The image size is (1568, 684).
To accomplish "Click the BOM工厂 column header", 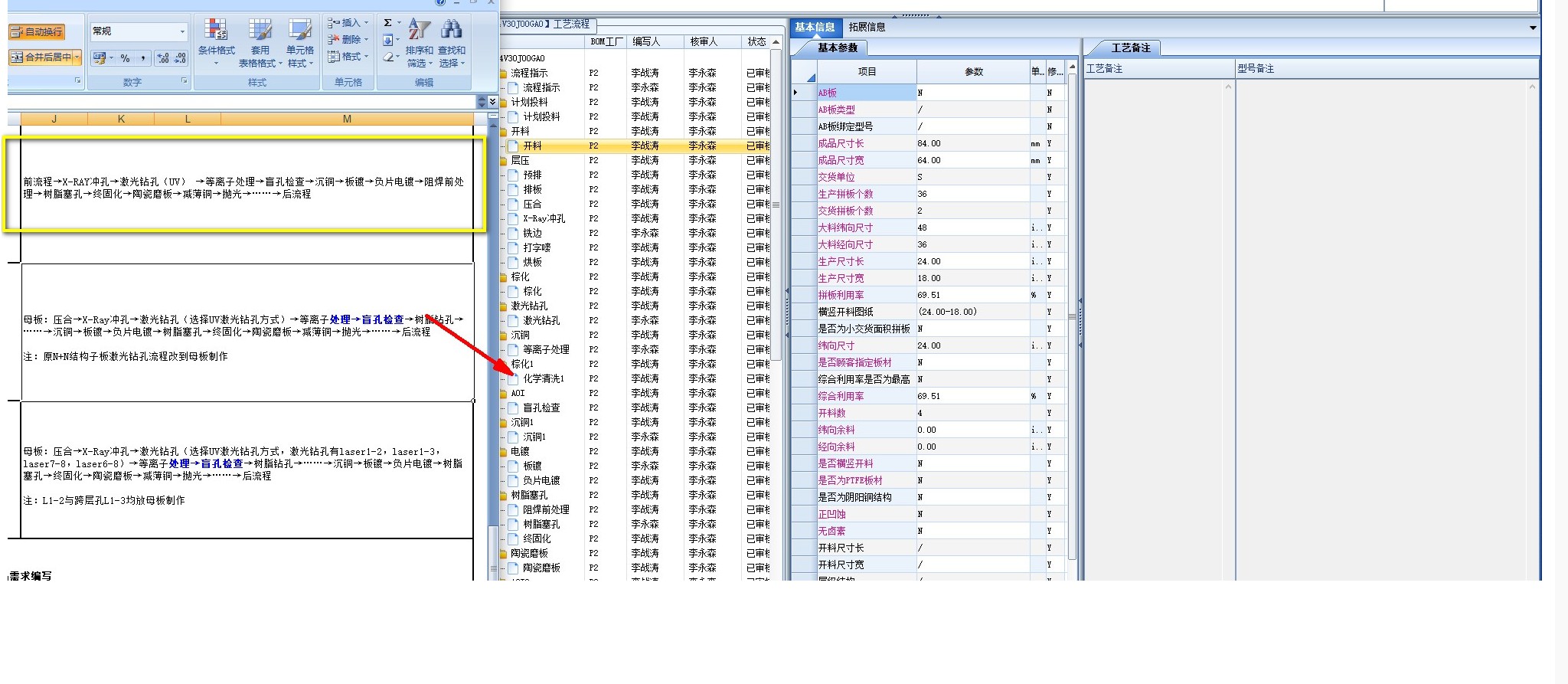I will (606, 42).
